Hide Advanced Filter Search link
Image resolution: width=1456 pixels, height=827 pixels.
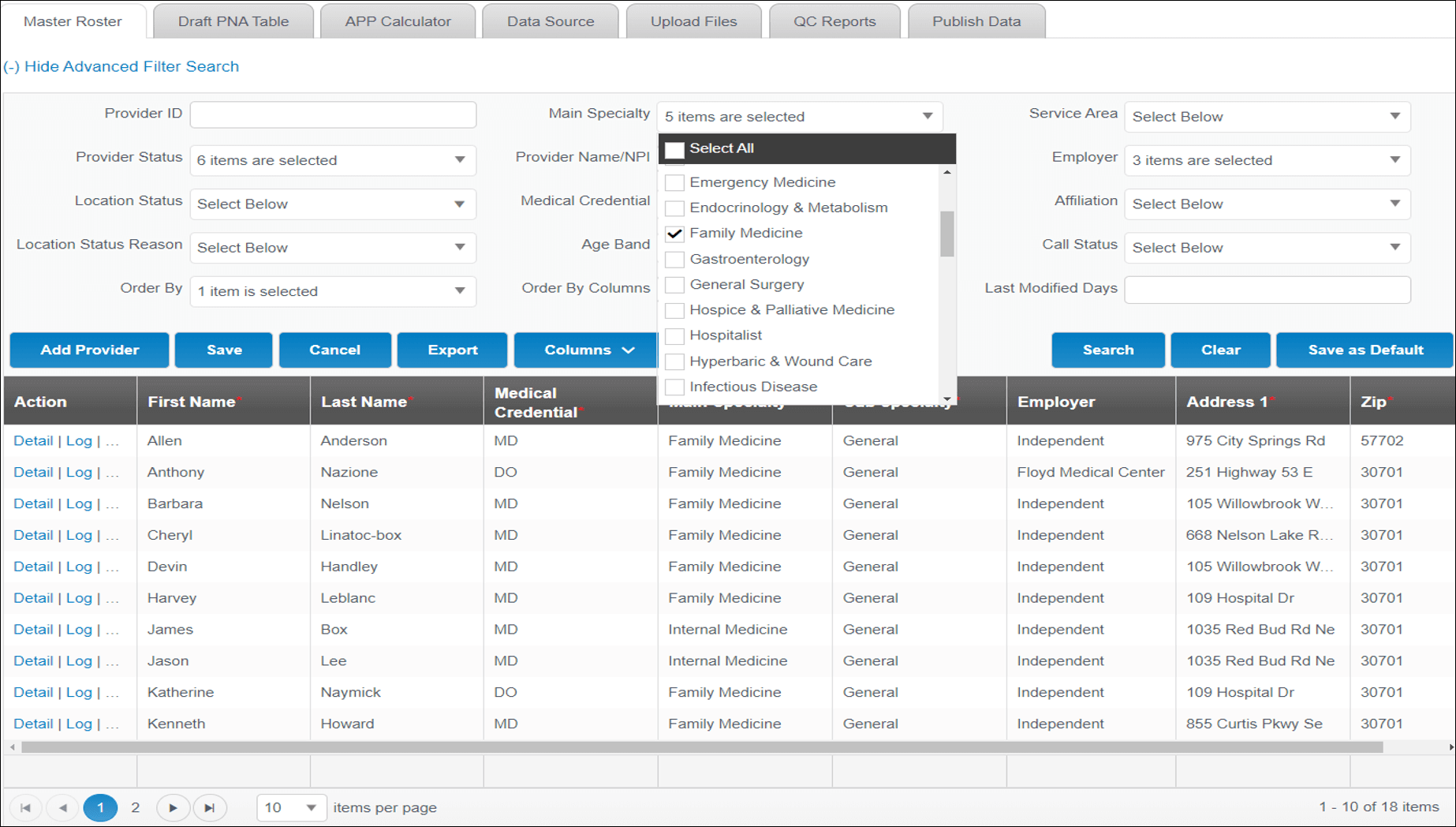pos(121,66)
